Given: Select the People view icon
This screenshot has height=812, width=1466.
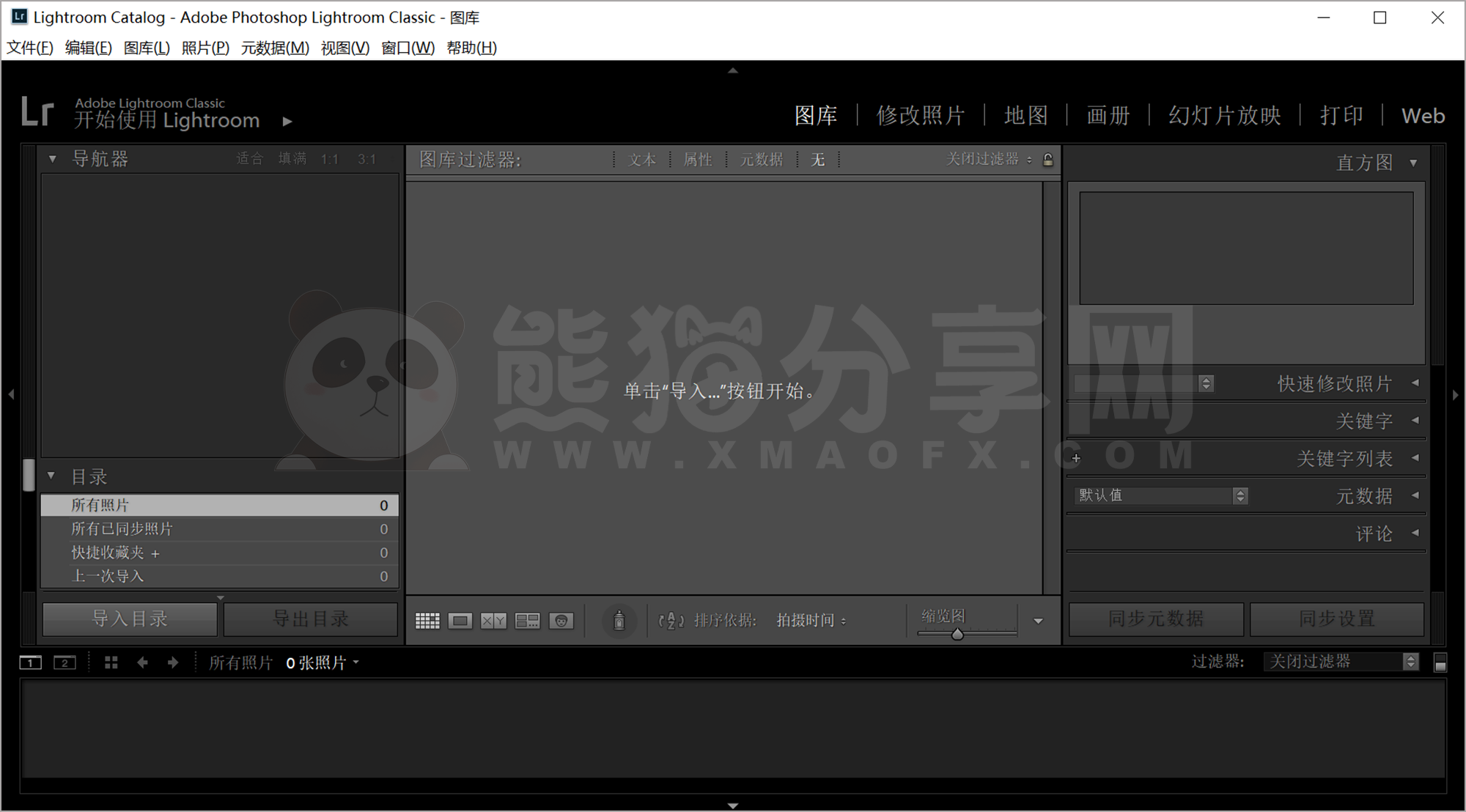Looking at the screenshot, I should pyautogui.click(x=561, y=621).
